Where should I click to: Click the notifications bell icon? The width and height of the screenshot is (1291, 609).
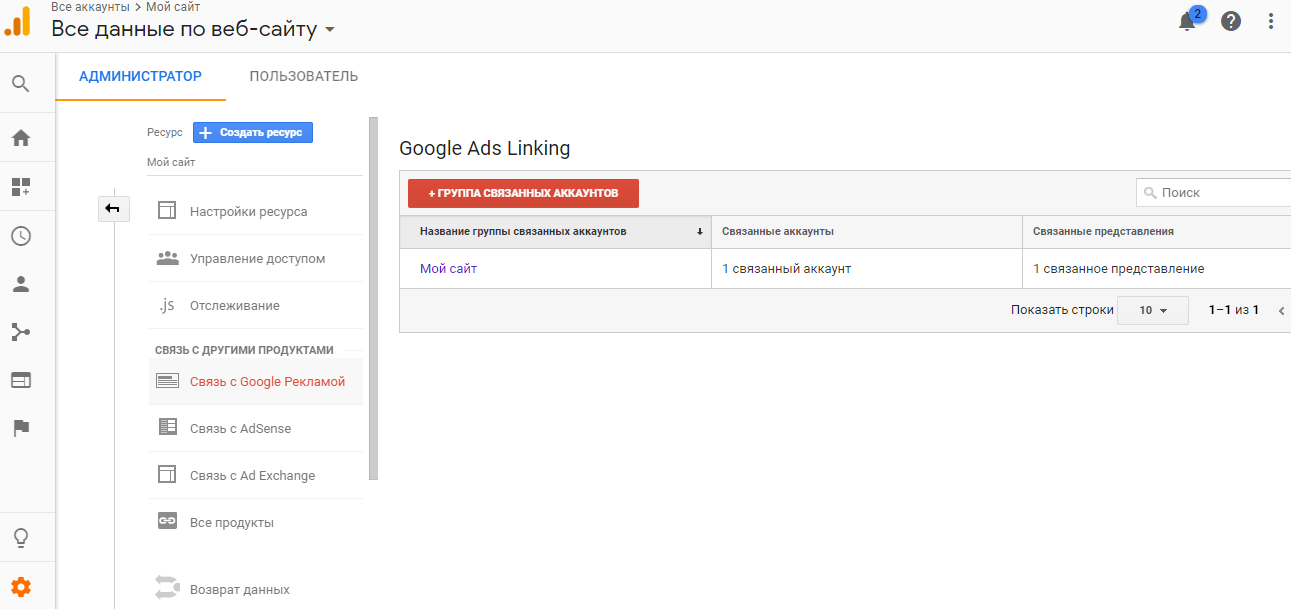click(1188, 22)
